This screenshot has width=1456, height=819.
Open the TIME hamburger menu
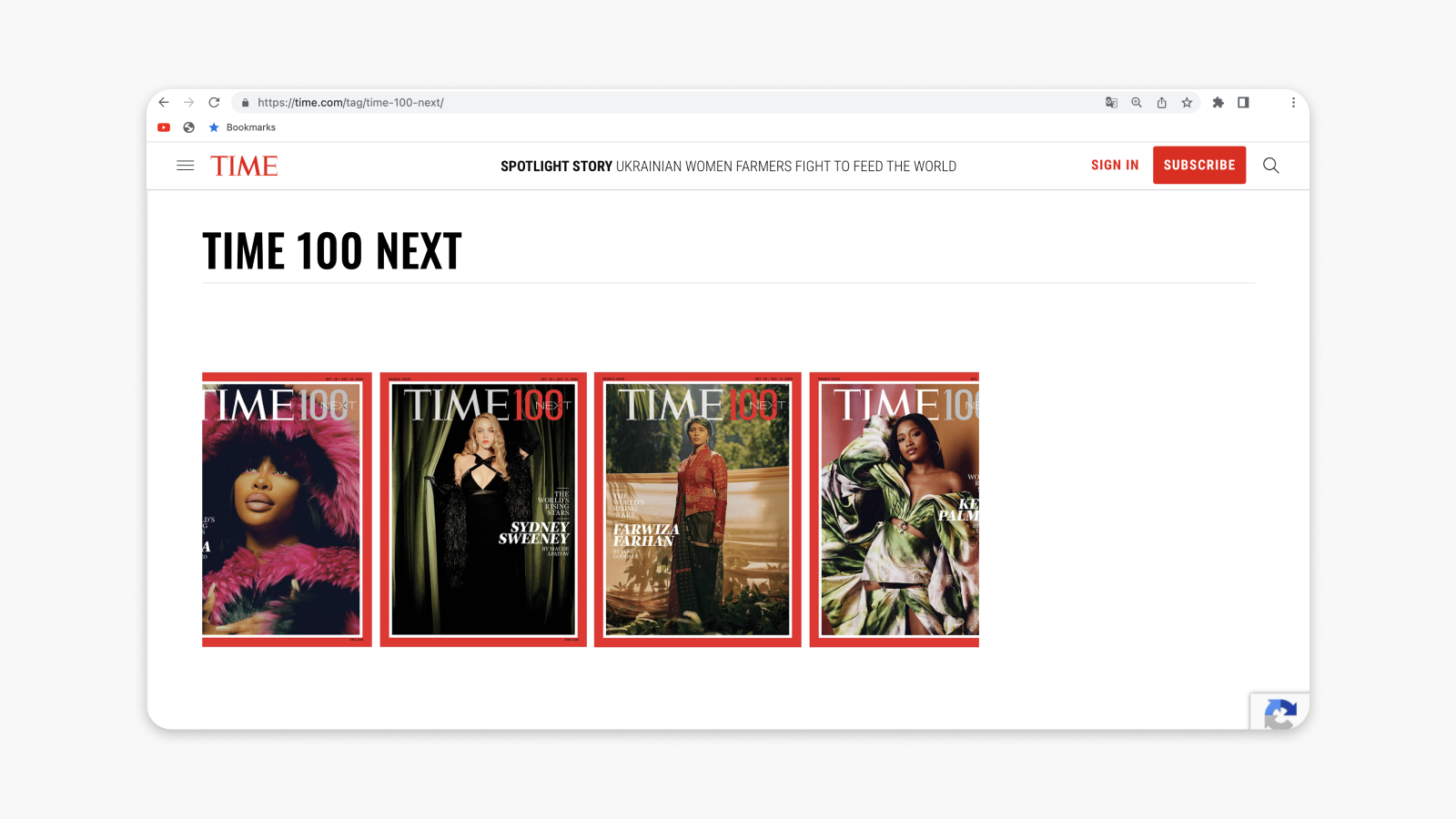186,166
